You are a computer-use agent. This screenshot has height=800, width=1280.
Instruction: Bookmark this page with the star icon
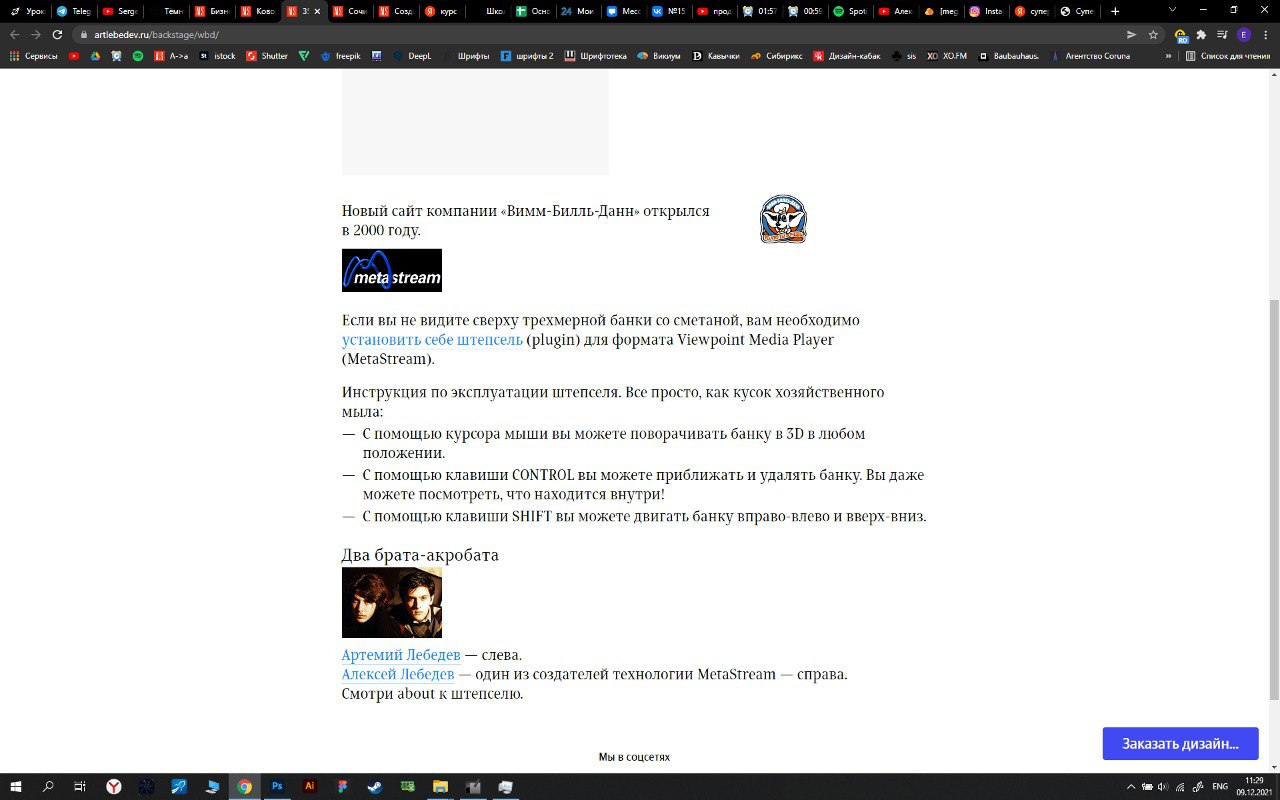(x=1153, y=34)
